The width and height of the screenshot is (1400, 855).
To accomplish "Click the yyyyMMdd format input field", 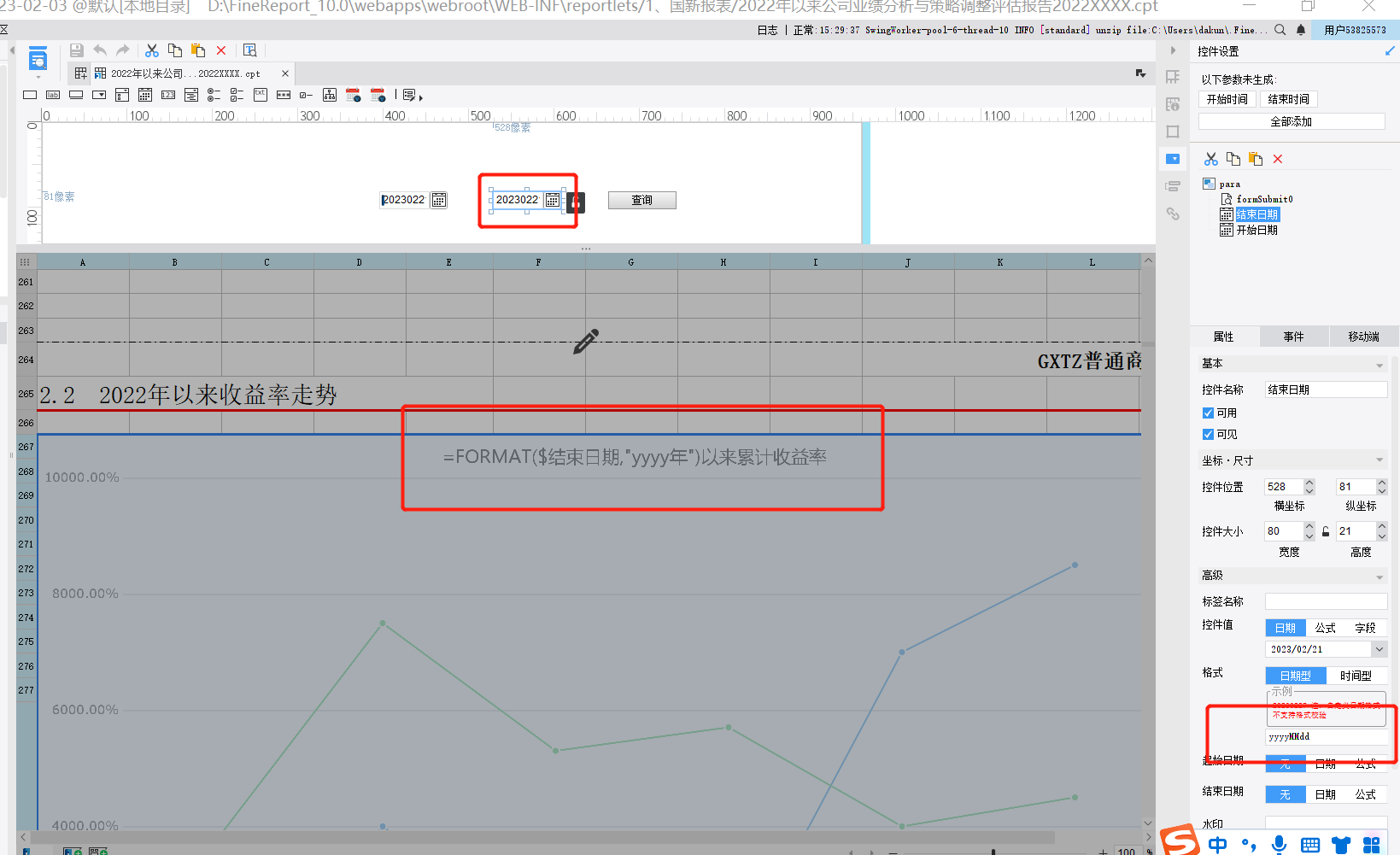I will (1327, 736).
